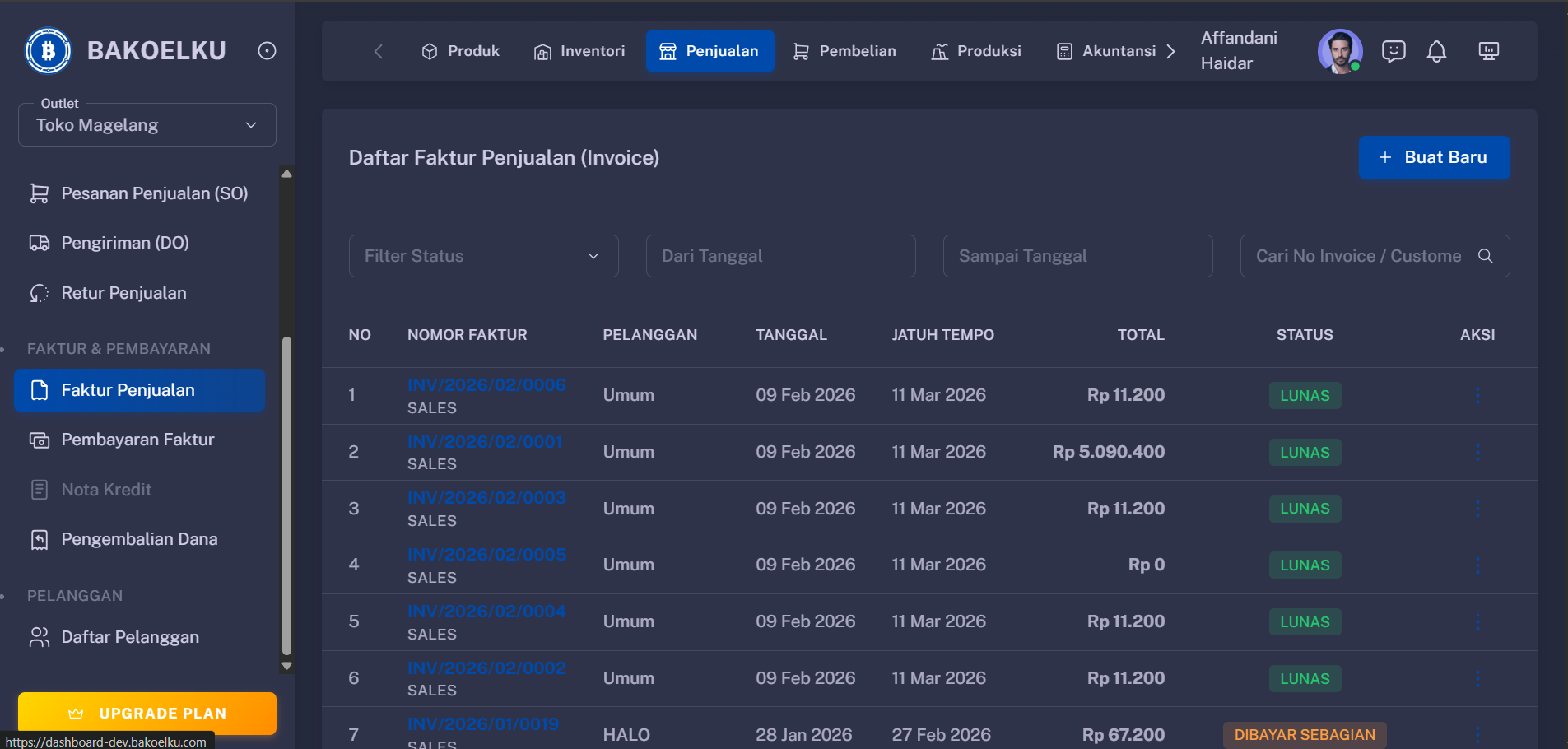Open the Filter Status dropdown
The height and width of the screenshot is (749, 1568).
483,256
